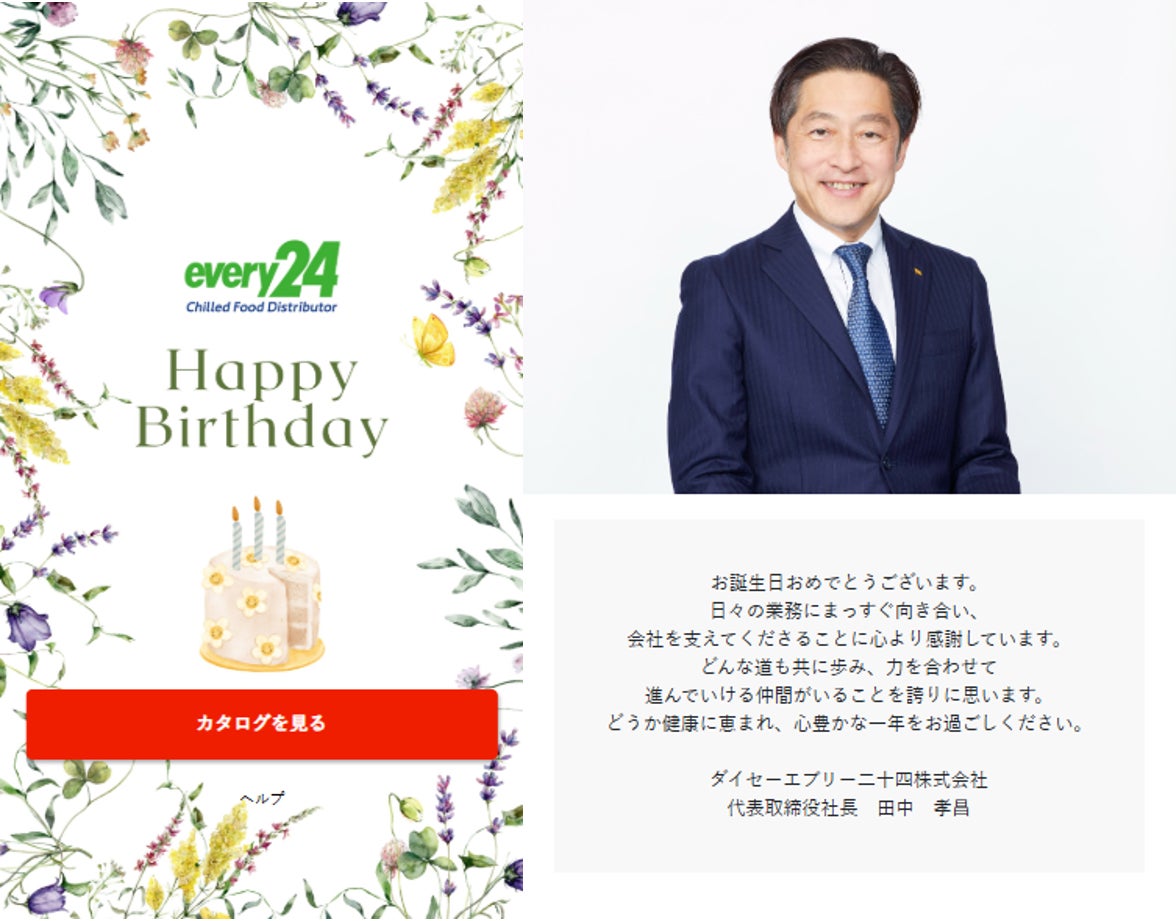
Task: Click the Happy heading word
Action: click(262, 373)
